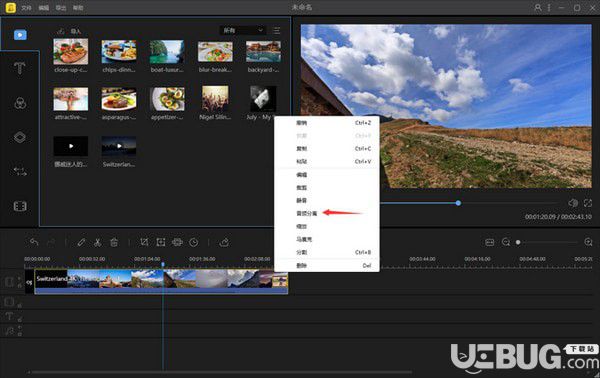Viewport: 600px width, 378px height.
Task: Click the preview playback progress slider handle
Action: click(x=458, y=203)
